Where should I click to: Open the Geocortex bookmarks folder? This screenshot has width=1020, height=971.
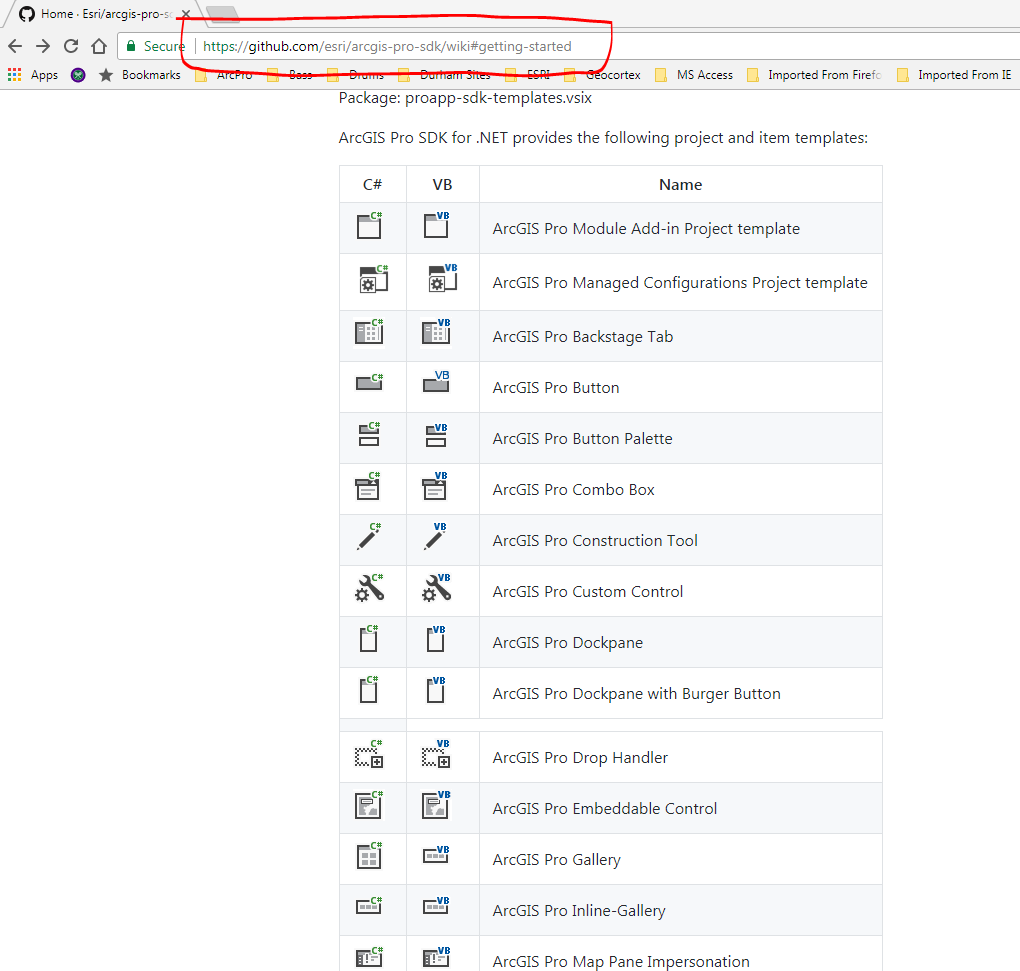coord(602,75)
